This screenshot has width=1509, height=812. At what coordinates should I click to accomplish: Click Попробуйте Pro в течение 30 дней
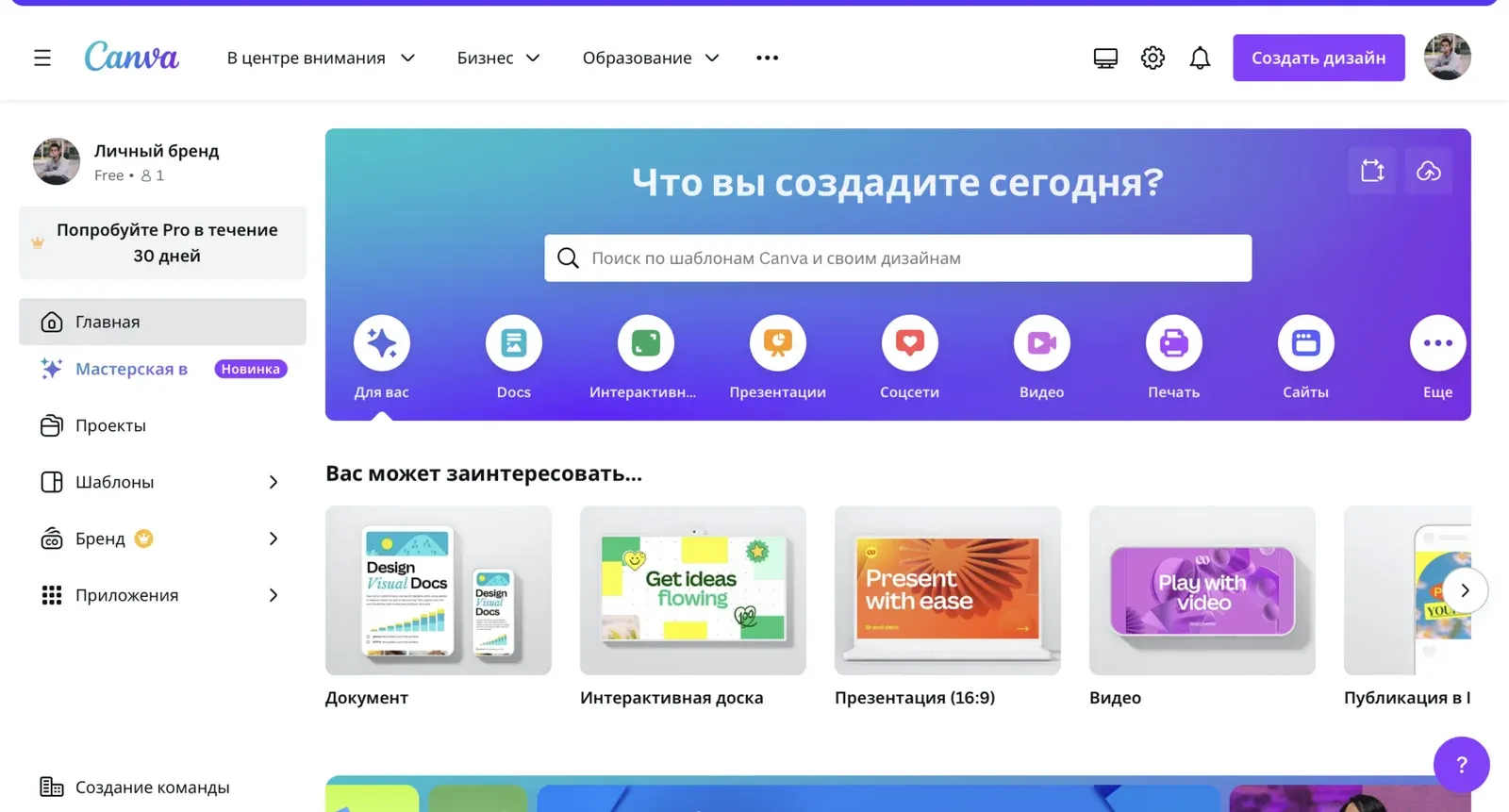(162, 242)
